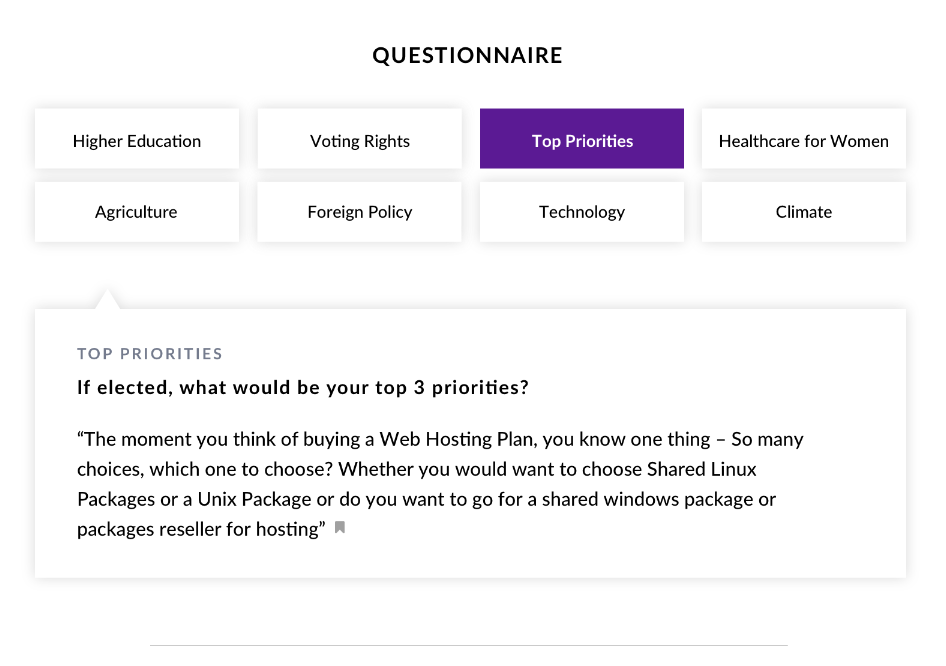The image size is (946, 666).
Task: Switch to the Climate tab
Action: [x=804, y=212]
